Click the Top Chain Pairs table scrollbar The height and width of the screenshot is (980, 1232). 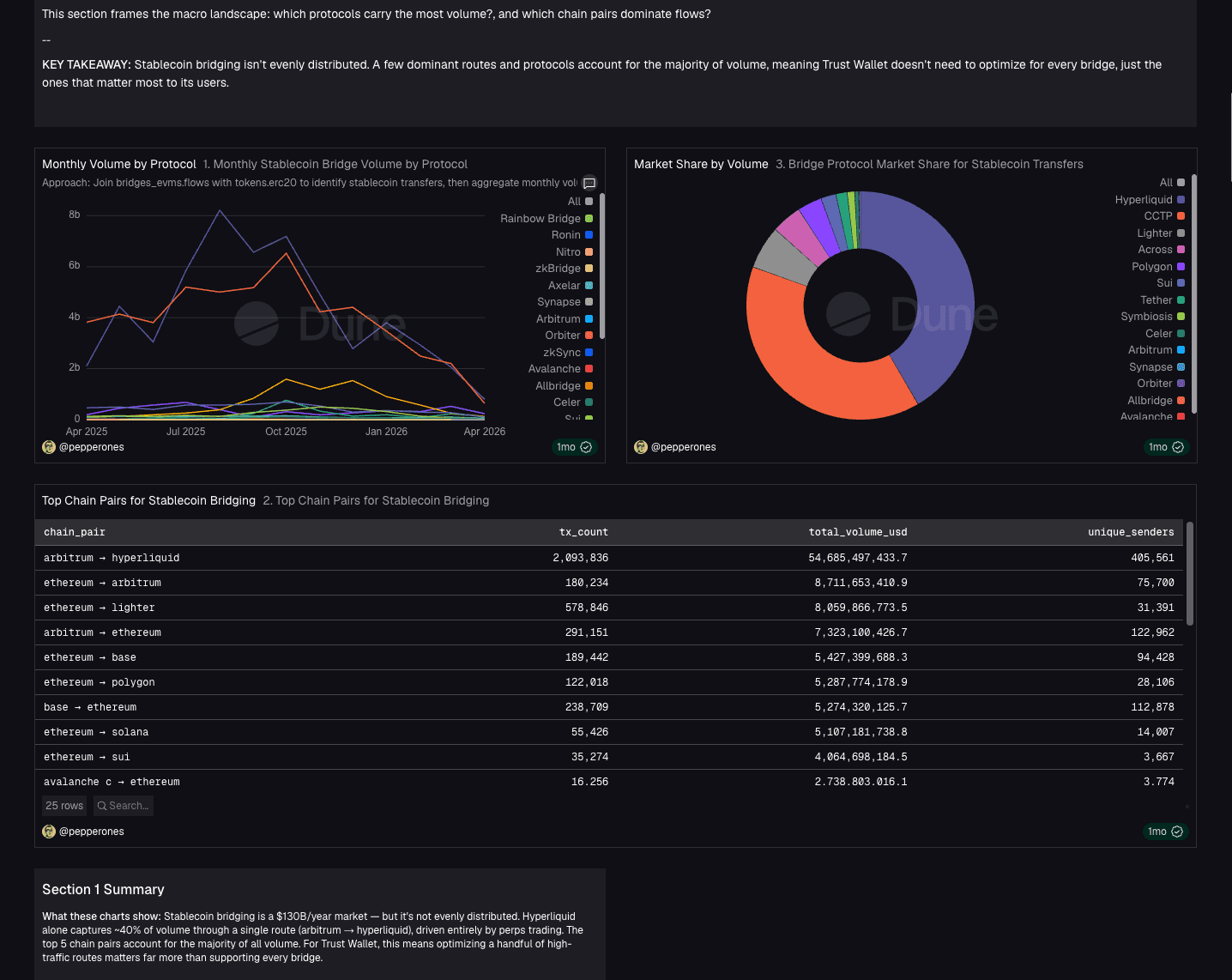click(x=1189, y=573)
